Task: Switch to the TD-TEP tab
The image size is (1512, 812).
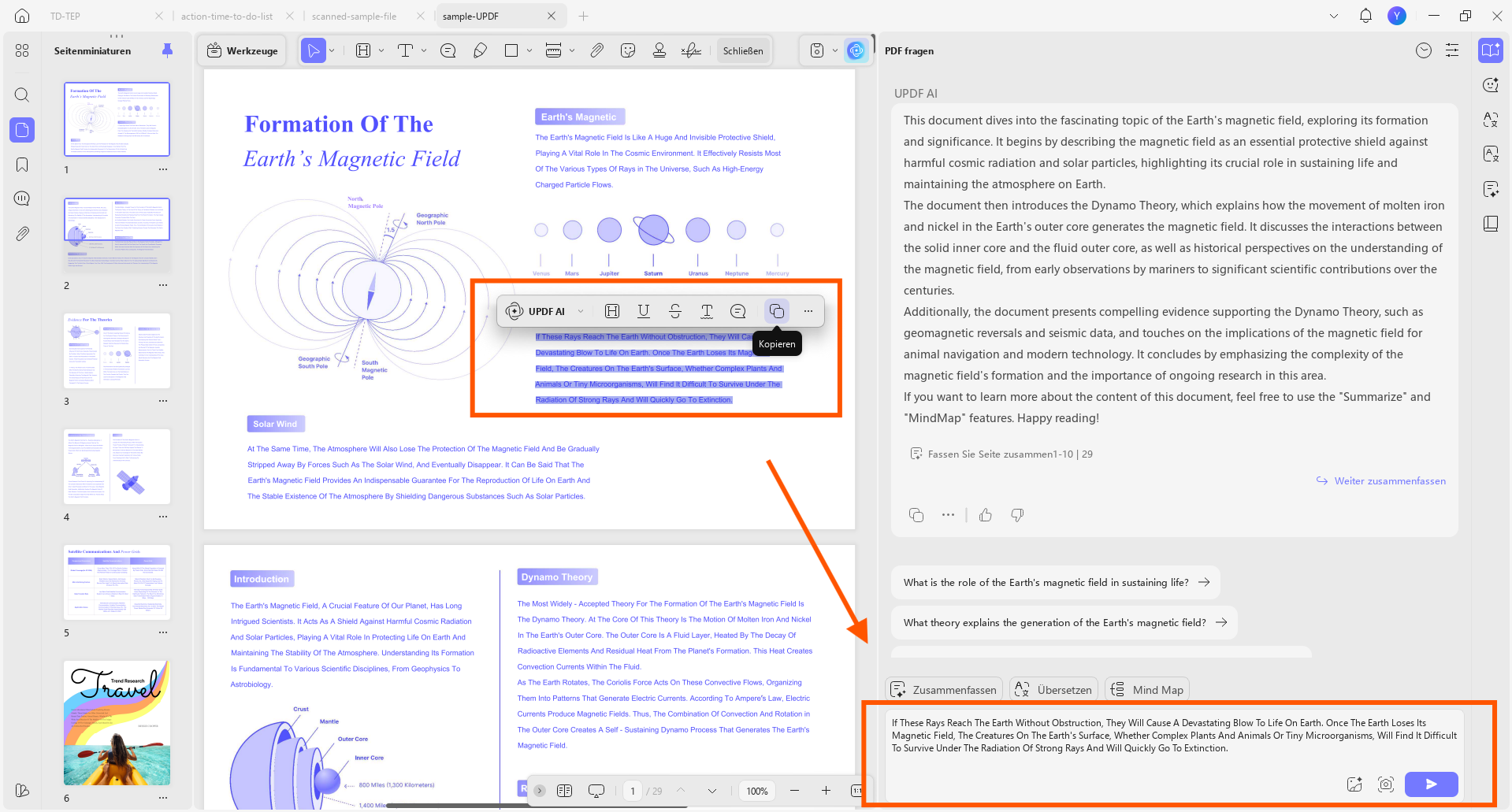Action: click(x=65, y=16)
